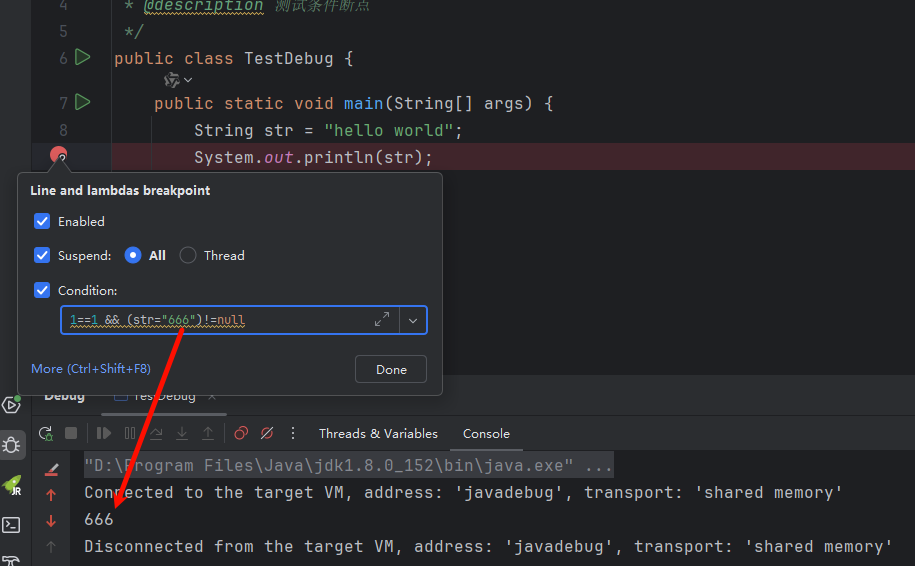
Task: Click the Rerun debug session icon
Action: (x=46, y=433)
